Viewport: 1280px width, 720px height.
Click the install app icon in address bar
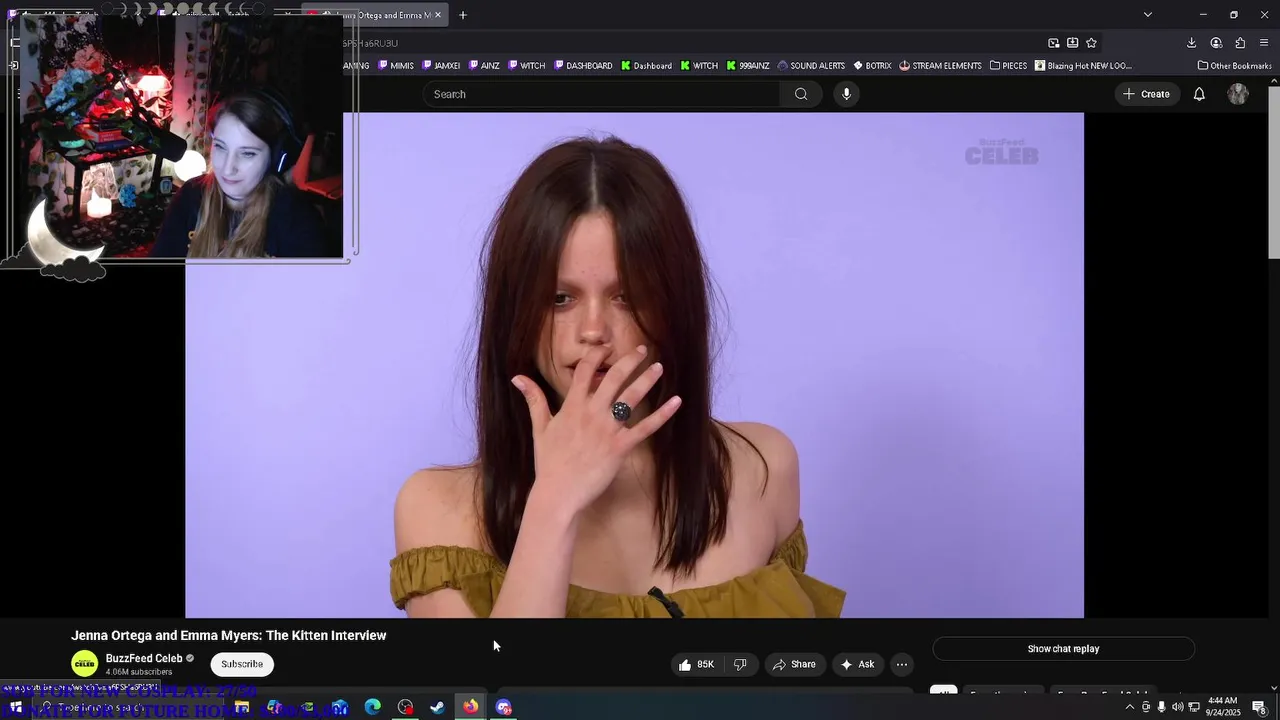point(1072,43)
